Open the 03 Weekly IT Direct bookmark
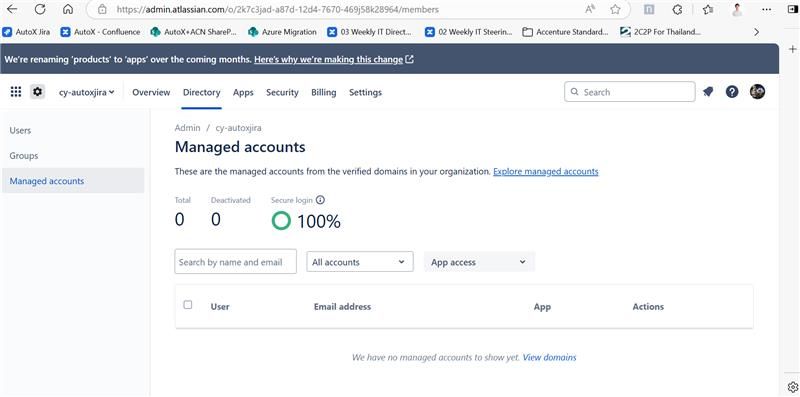Screen dimensions: 800x397 click(x=369, y=32)
